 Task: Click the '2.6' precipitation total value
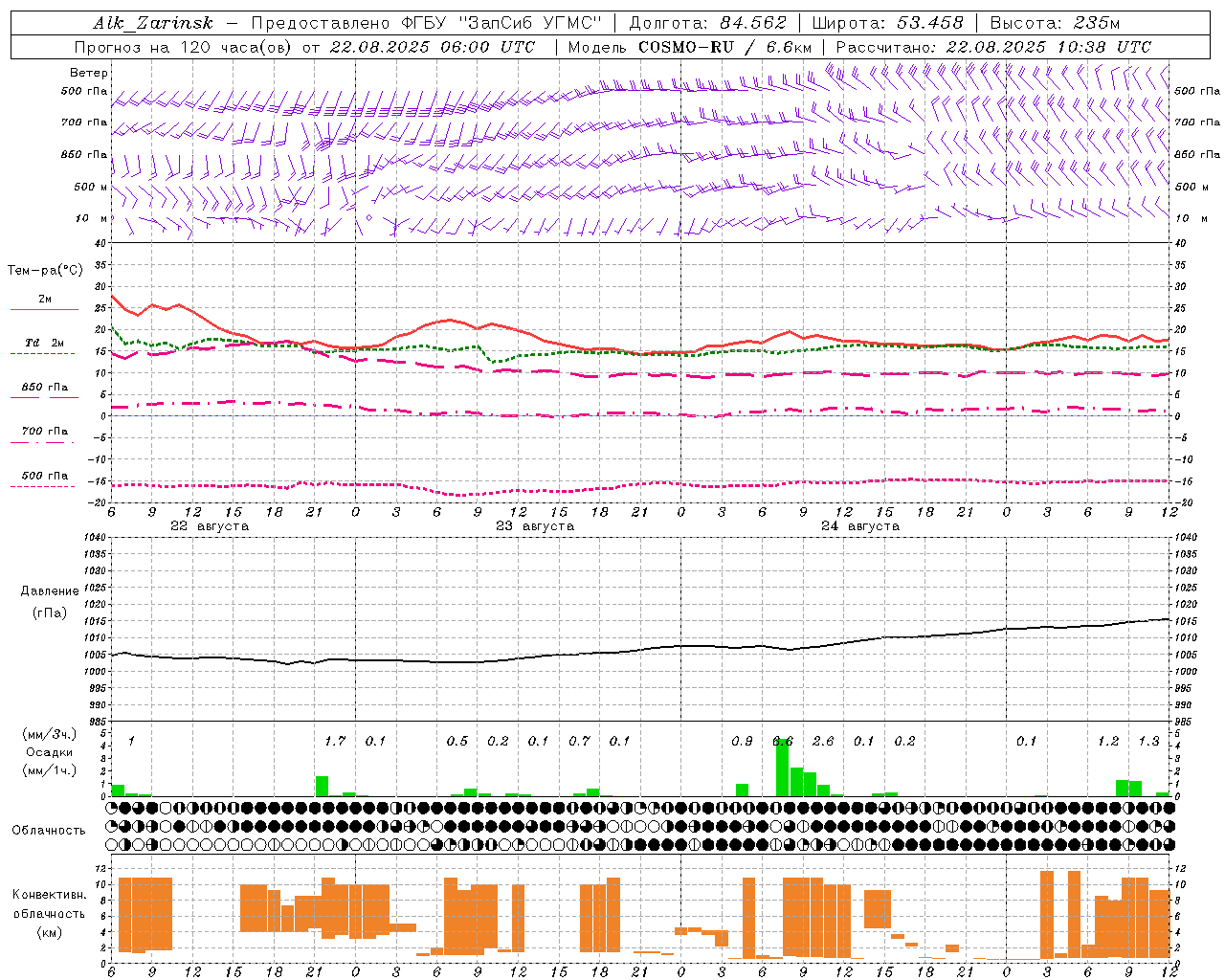coord(823,742)
